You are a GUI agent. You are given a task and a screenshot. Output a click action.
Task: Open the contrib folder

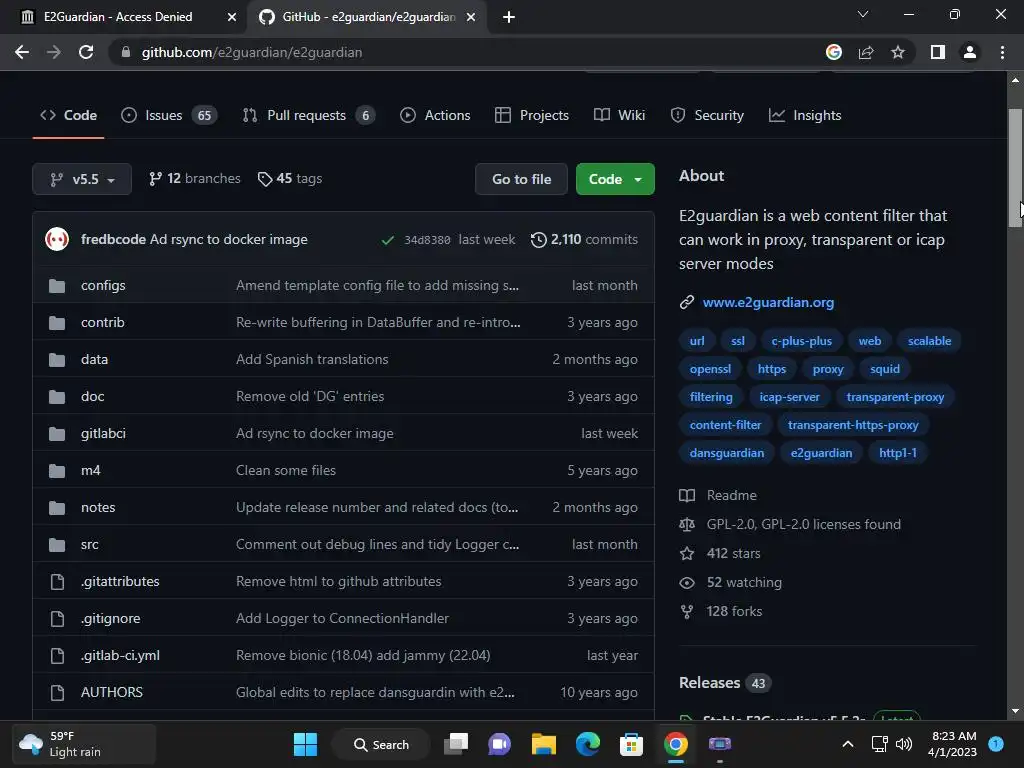[103, 323]
